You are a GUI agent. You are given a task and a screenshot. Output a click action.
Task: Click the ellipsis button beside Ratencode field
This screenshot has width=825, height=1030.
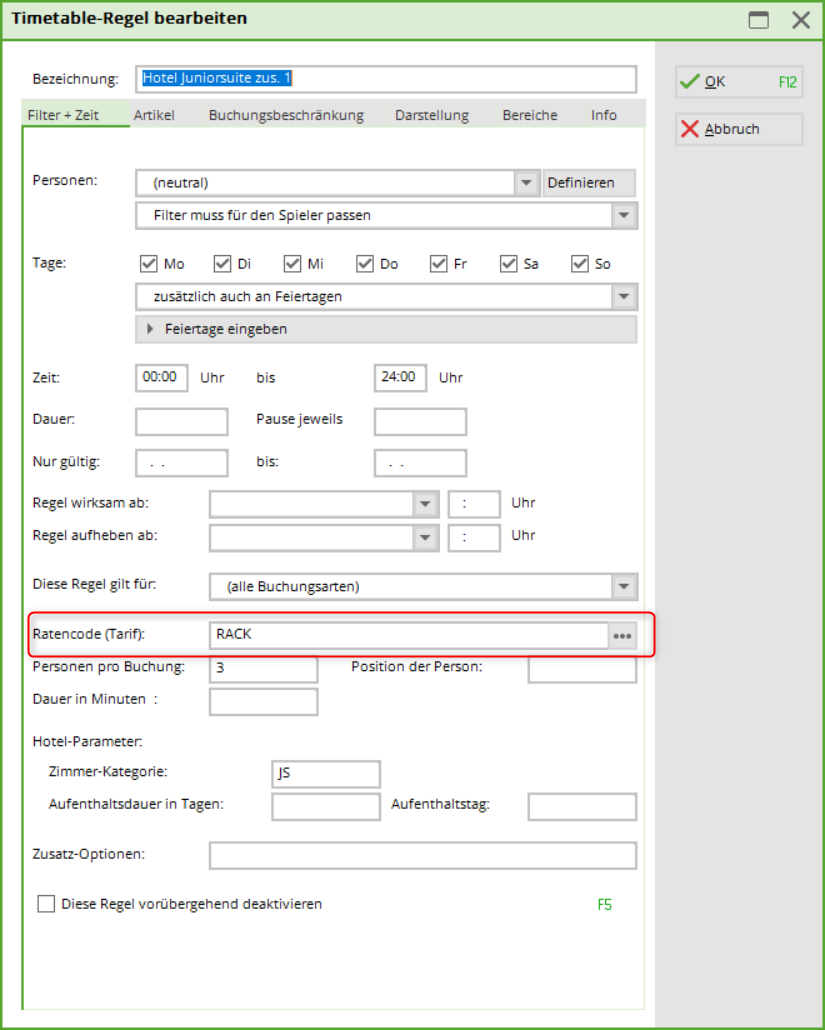tap(623, 636)
